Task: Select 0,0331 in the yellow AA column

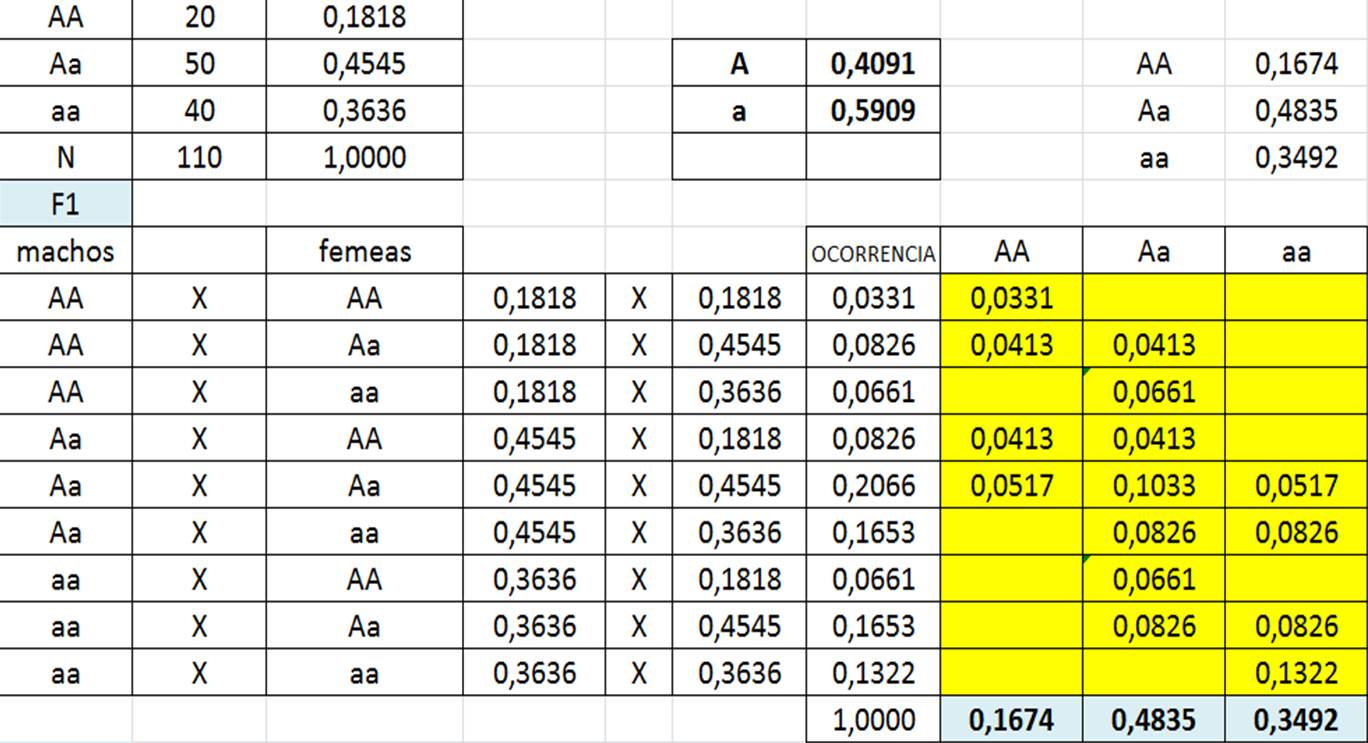Action: pyautogui.click(x=1012, y=298)
